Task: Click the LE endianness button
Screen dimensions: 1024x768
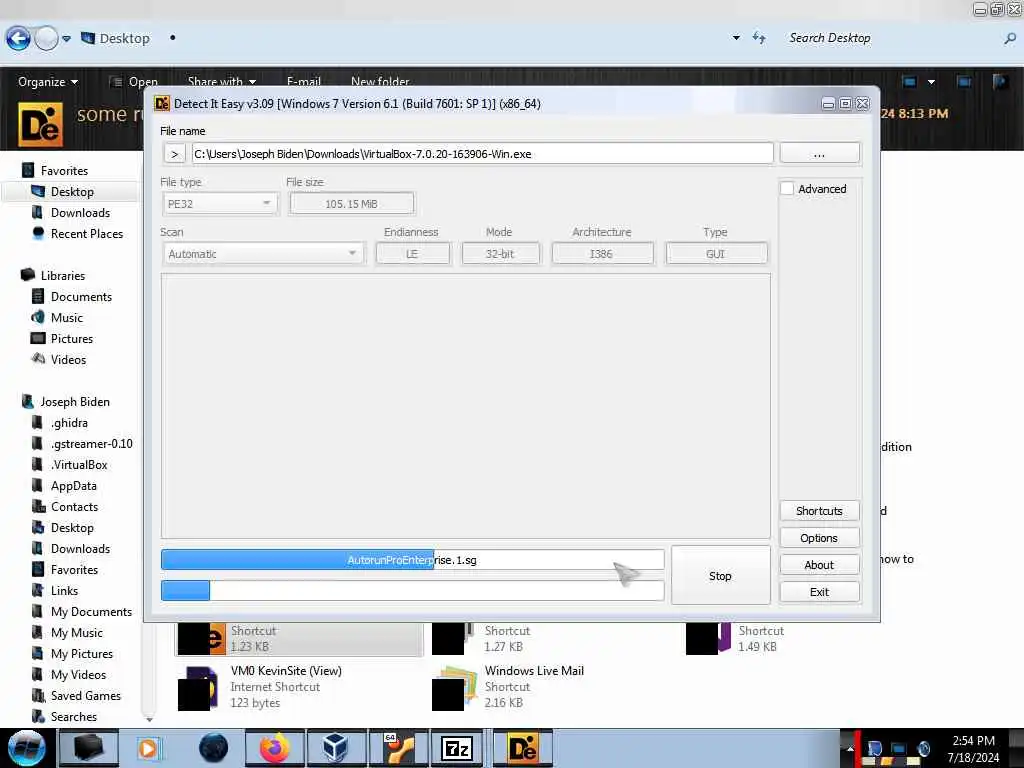Action: pos(412,253)
